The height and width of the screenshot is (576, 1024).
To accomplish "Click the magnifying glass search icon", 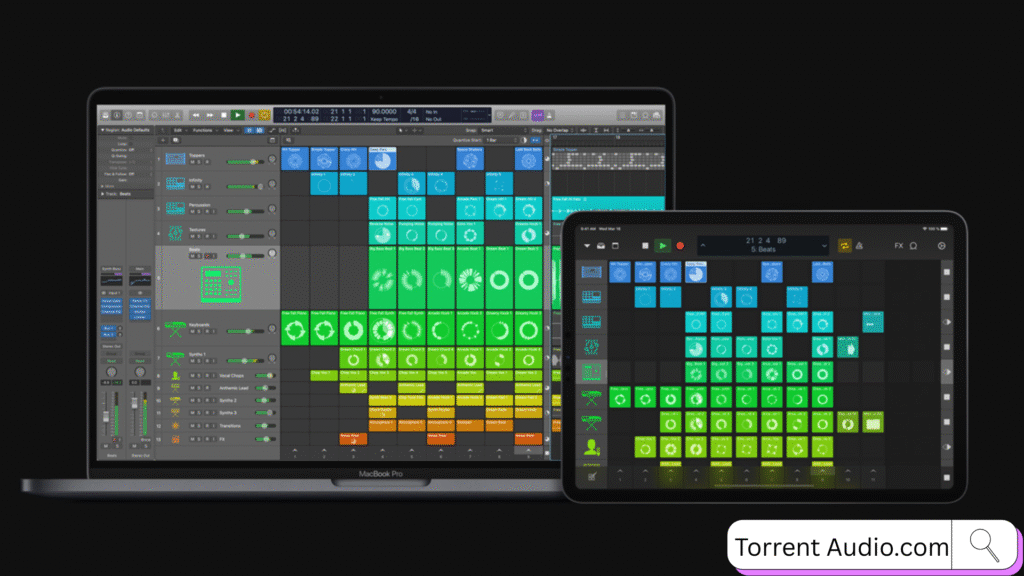I will (985, 546).
